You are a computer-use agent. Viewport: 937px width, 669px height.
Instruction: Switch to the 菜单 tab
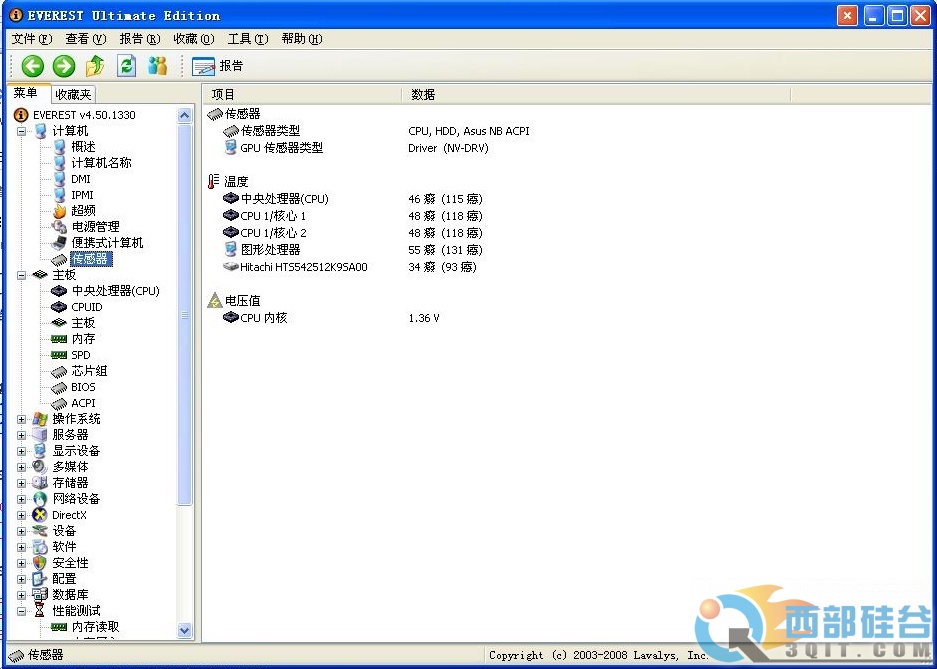[27, 93]
